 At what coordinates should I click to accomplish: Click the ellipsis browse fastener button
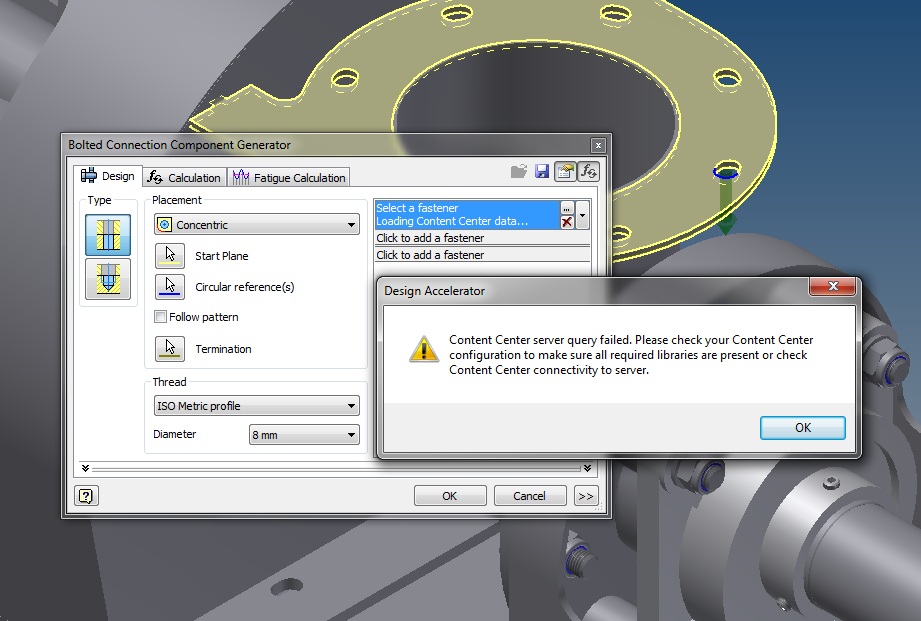tap(567, 209)
